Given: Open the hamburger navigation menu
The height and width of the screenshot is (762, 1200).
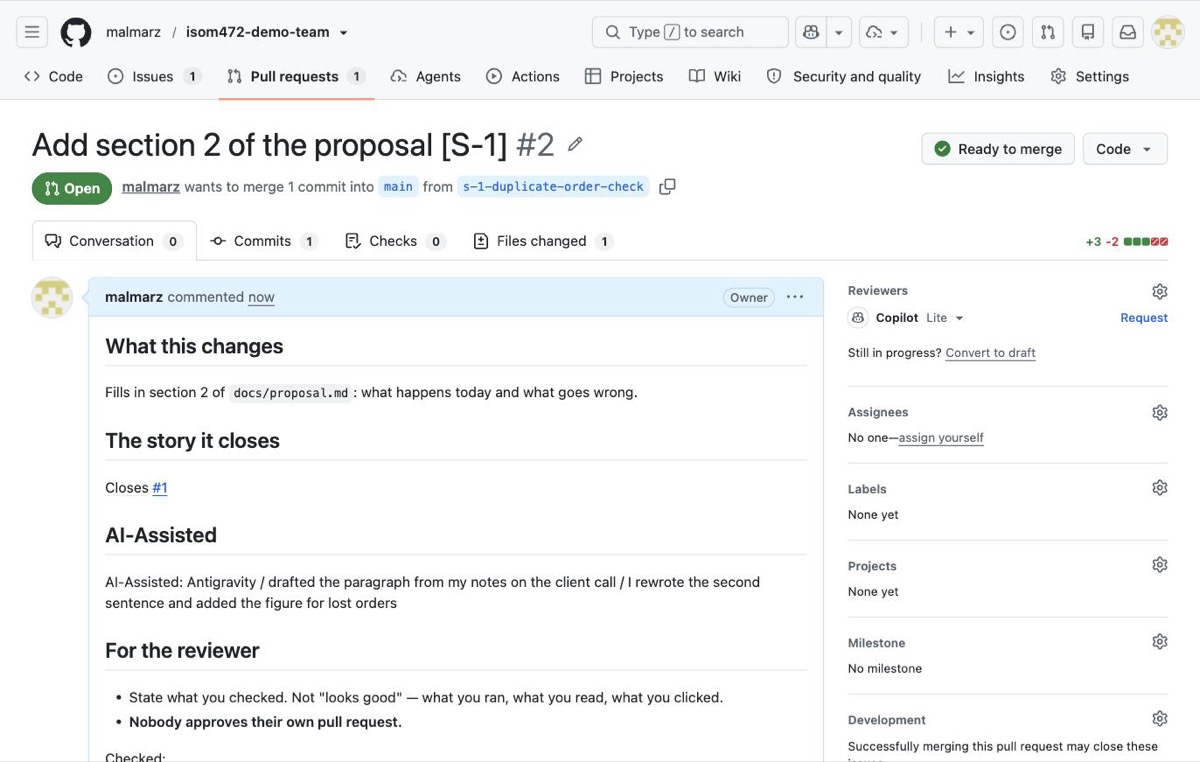Looking at the screenshot, I should tap(32, 32).
